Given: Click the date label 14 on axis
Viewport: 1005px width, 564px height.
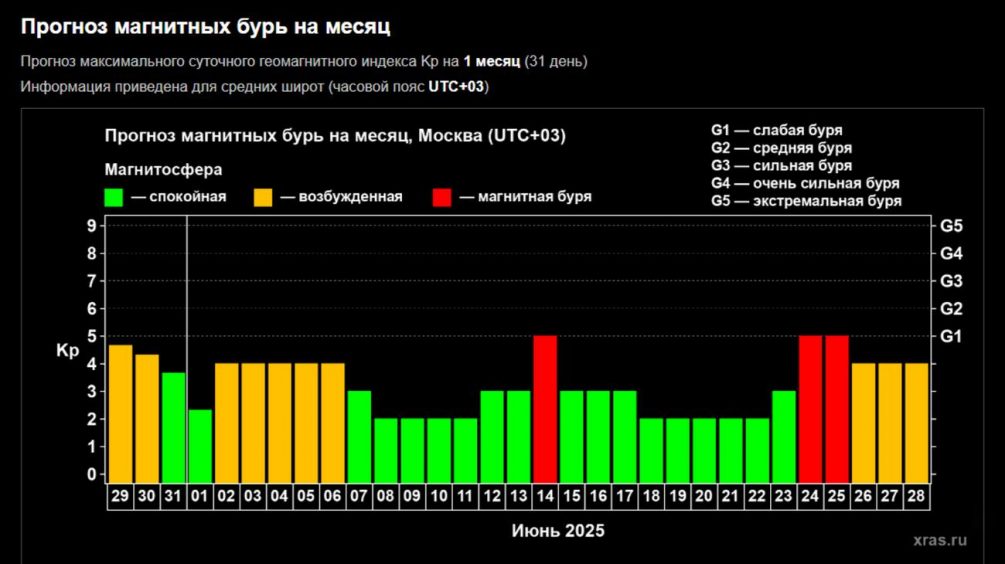Looking at the screenshot, I should click(x=545, y=496).
